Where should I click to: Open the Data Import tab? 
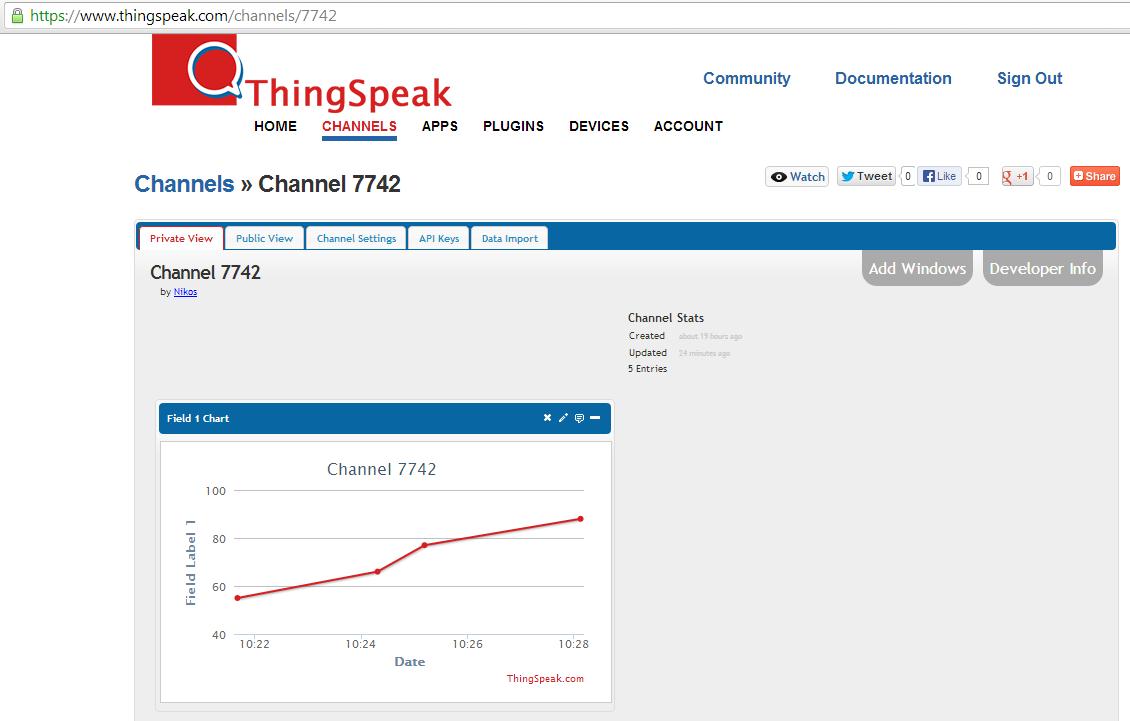(x=510, y=238)
